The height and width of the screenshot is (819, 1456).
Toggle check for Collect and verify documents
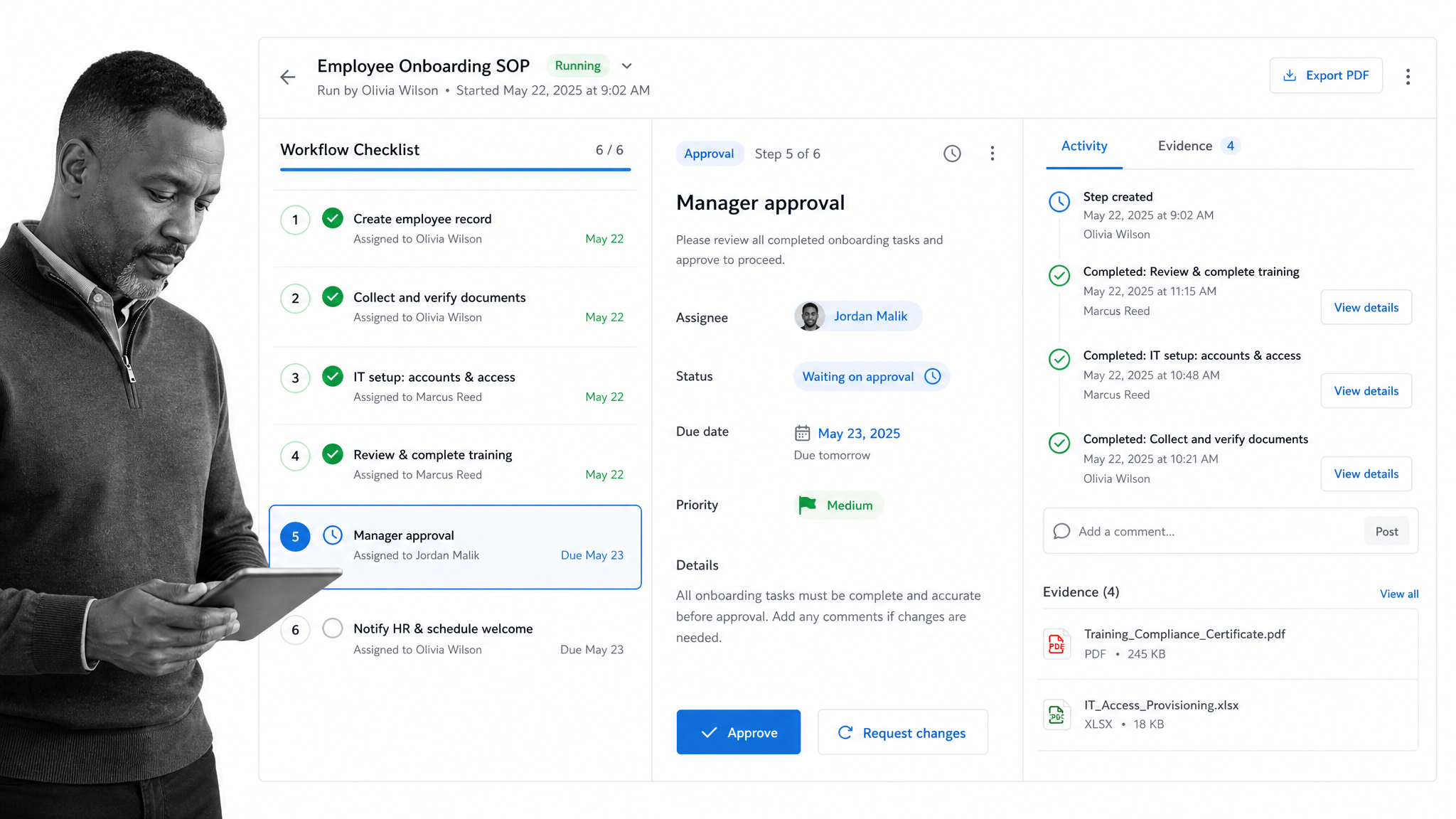(x=333, y=296)
